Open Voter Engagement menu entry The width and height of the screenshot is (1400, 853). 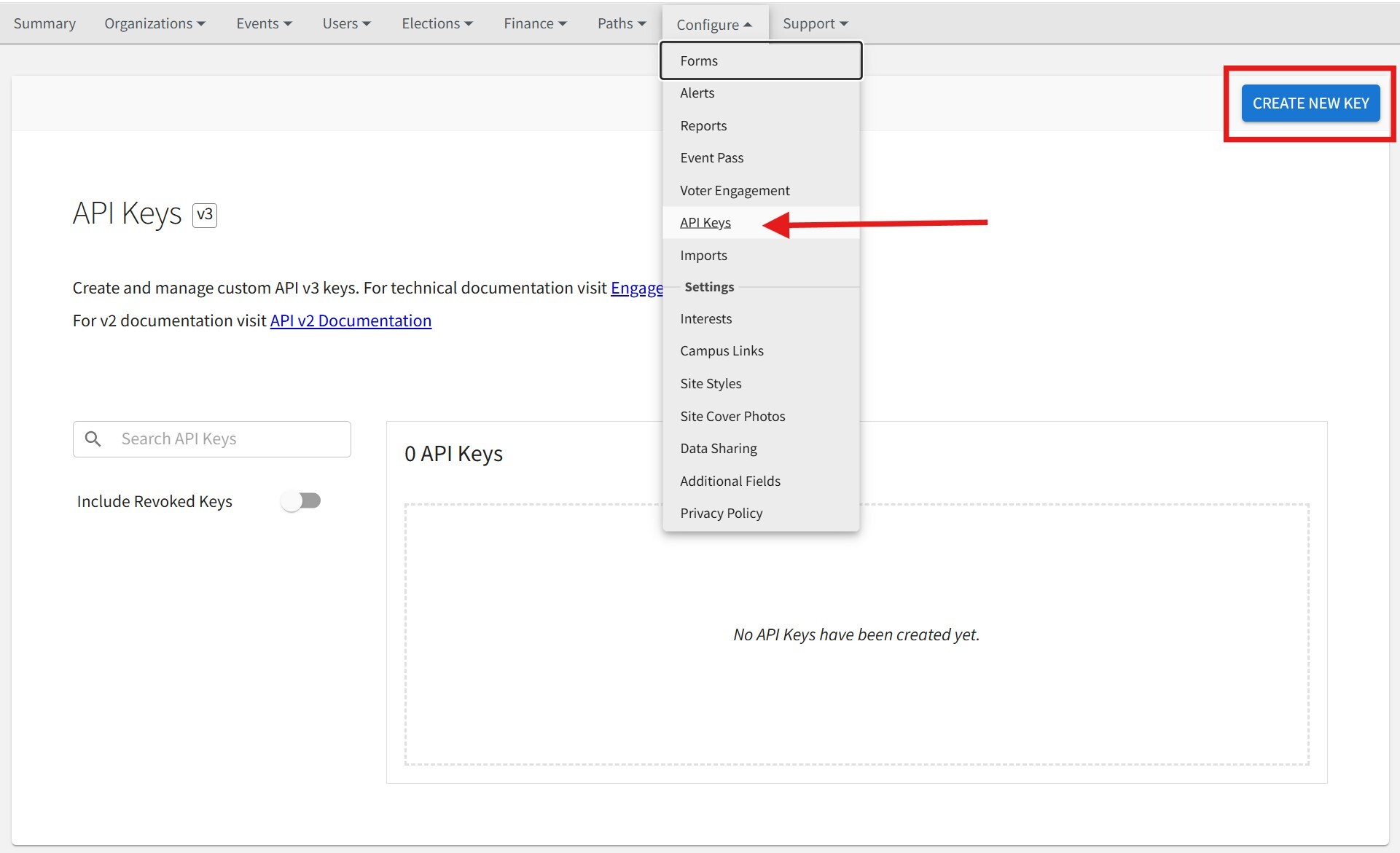pyautogui.click(x=734, y=191)
